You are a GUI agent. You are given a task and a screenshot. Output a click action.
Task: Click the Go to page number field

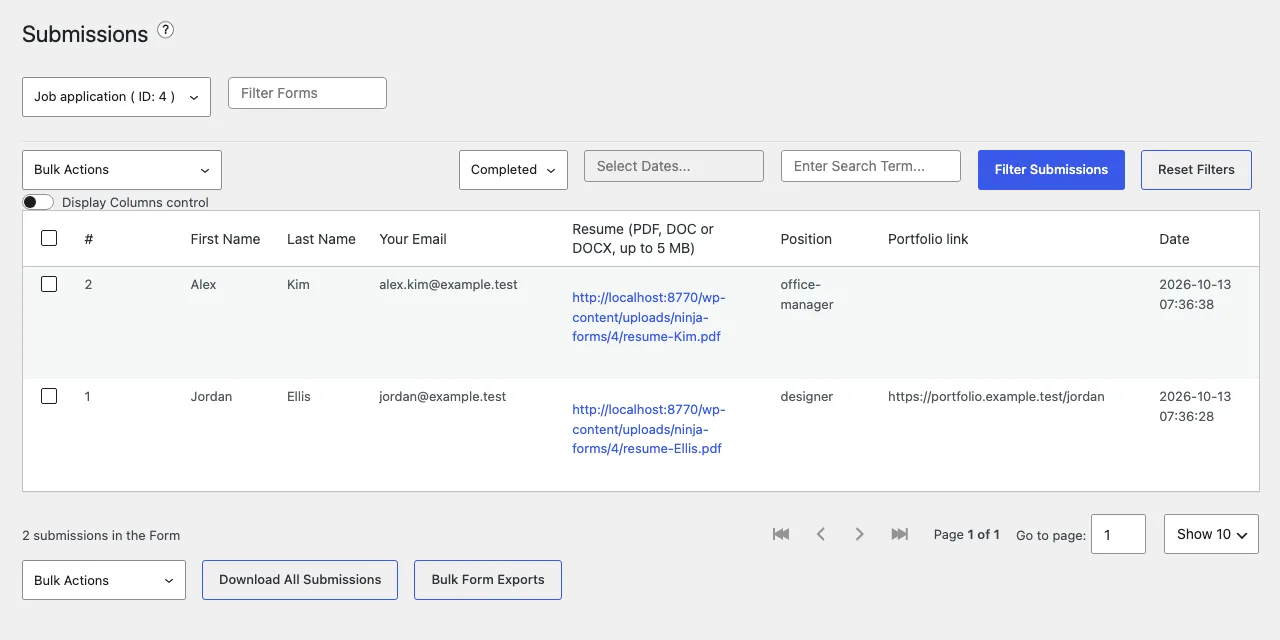click(x=1118, y=534)
